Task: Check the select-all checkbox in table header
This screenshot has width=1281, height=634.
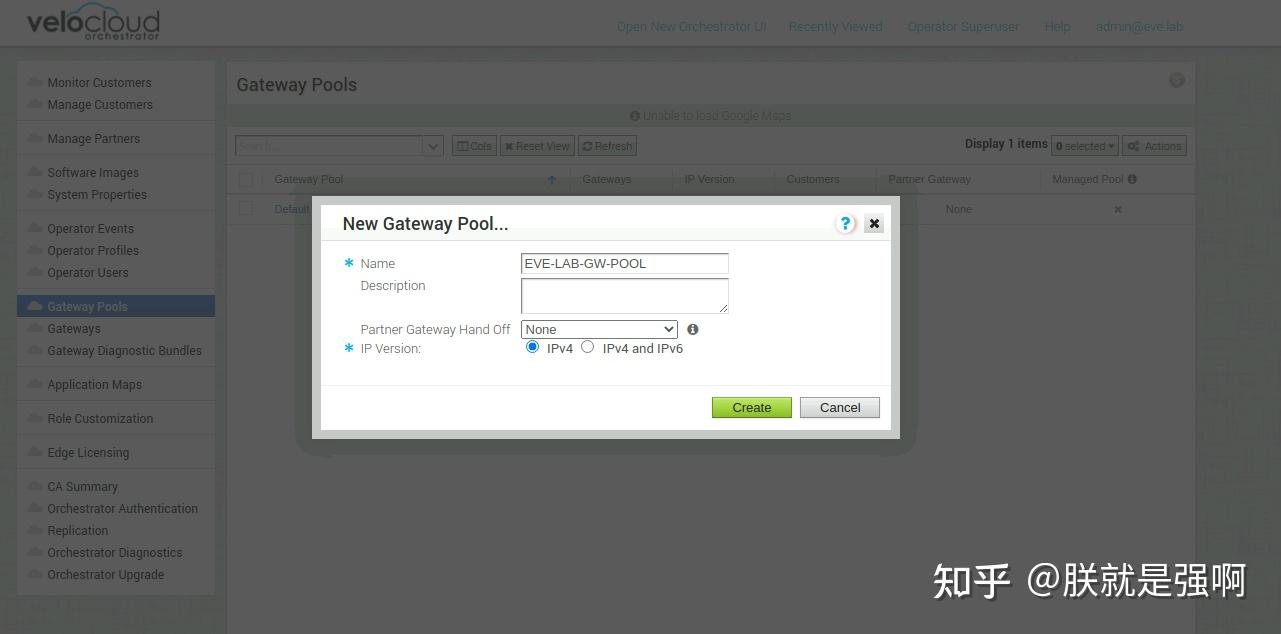Action: [x=246, y=179]
